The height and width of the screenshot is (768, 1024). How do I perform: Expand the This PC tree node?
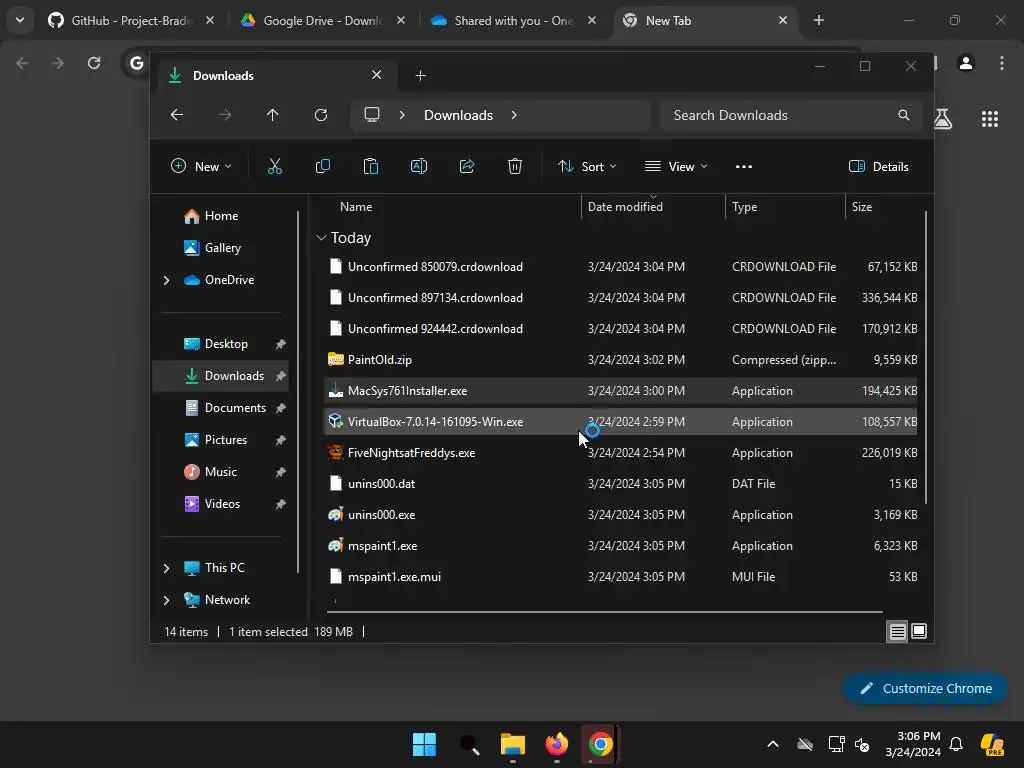(x=167, y=568)
